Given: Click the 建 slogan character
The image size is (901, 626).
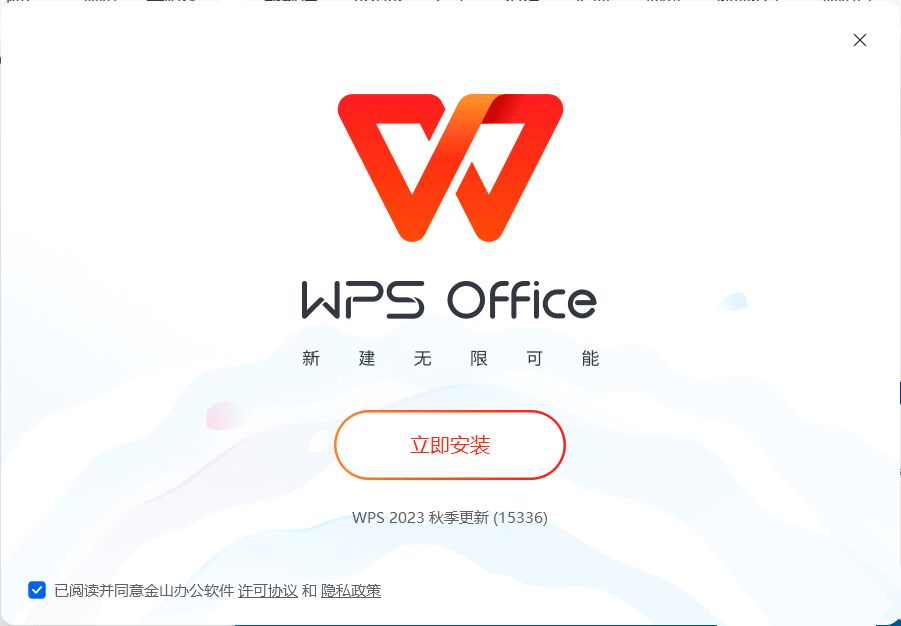Looking at the screenshot, I should [x=367, y=359].
